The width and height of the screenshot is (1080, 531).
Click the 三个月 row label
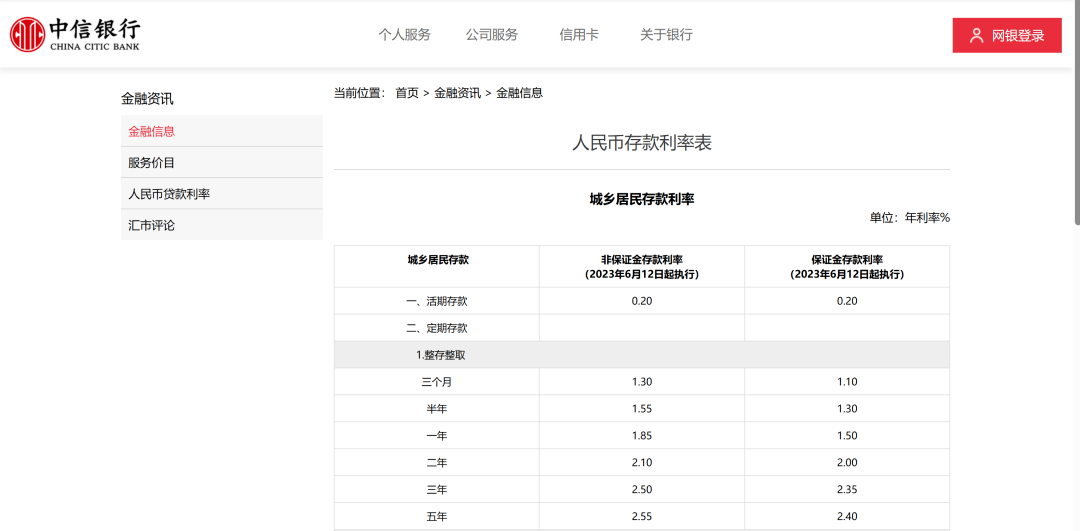tap(437, 382)
